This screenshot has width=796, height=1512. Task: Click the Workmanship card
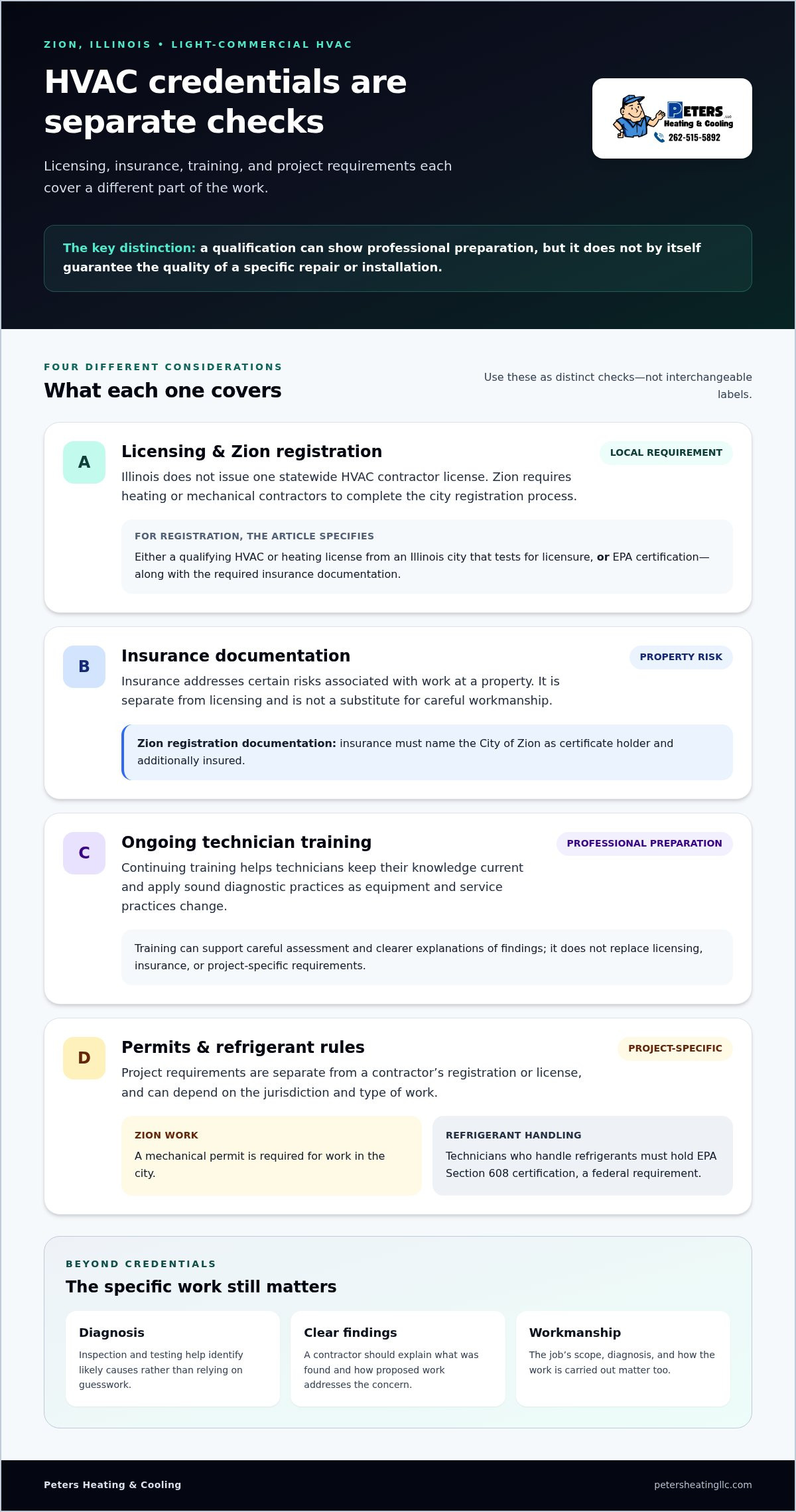coord(623,1359)
